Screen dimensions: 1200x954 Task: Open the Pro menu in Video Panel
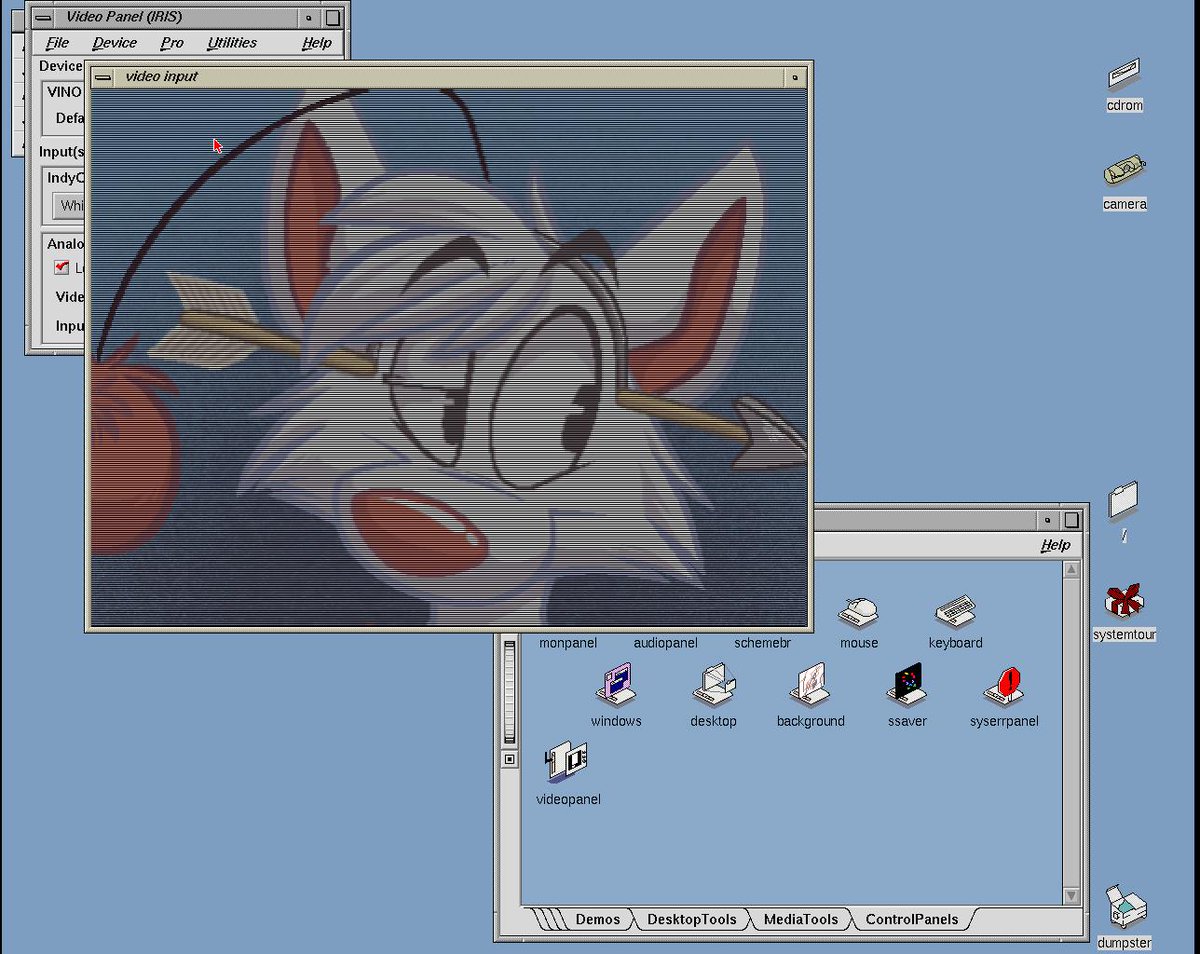tap(172, 43)
